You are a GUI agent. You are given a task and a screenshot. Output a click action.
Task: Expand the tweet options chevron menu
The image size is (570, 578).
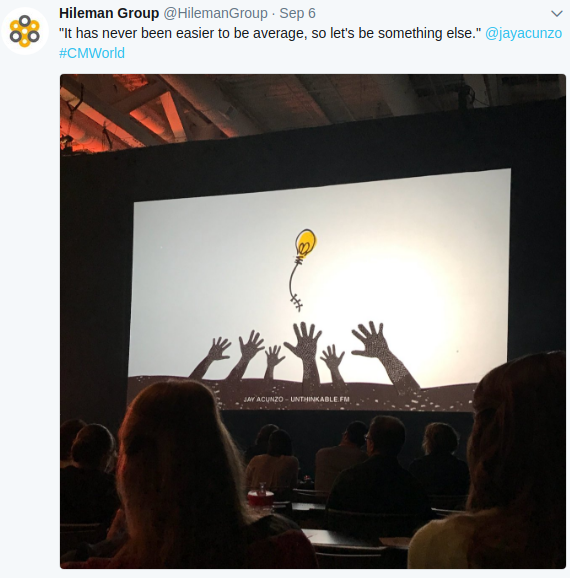coord(556,14)
